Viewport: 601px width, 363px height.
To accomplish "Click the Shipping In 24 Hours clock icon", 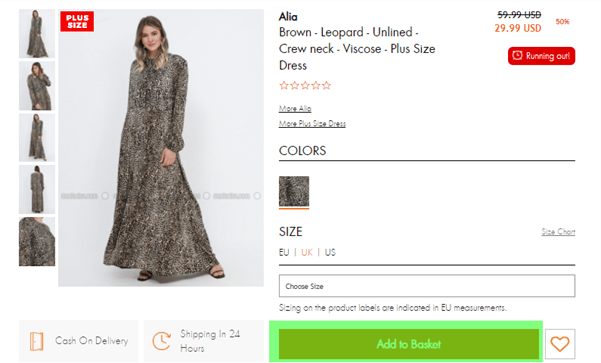I will [x=162, y=341].
